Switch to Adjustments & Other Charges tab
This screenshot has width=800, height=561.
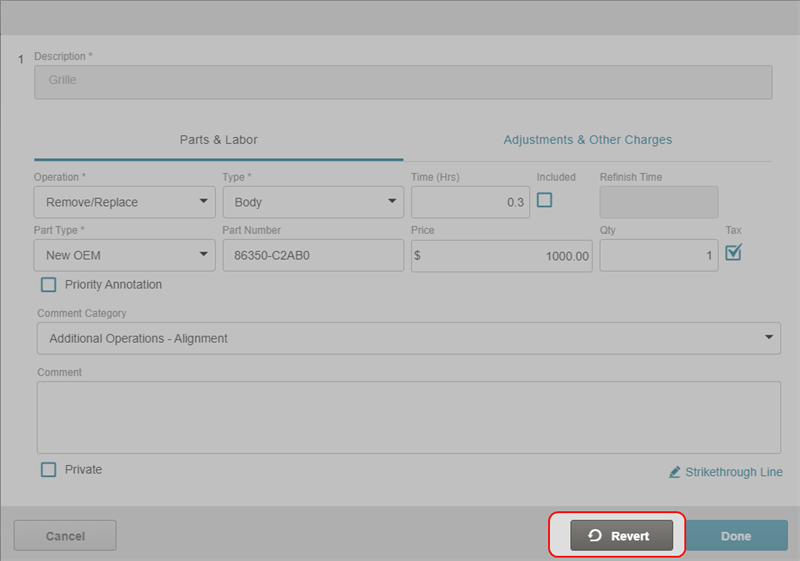[587, 140]
